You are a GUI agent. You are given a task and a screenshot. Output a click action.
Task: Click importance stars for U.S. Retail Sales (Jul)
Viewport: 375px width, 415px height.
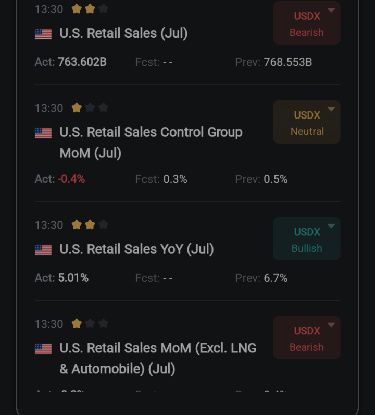click(90, 9)
